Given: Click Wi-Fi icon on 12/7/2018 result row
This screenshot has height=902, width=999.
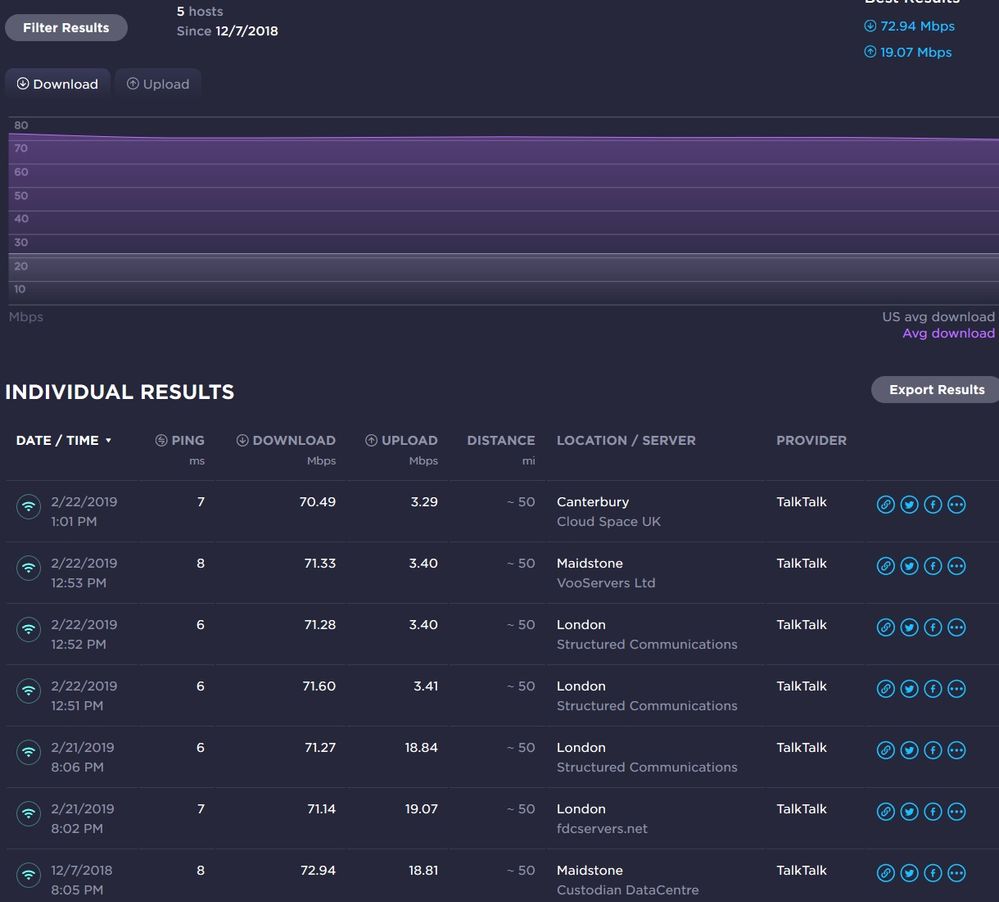Looking at the screenshot, I should coord(29,876).
